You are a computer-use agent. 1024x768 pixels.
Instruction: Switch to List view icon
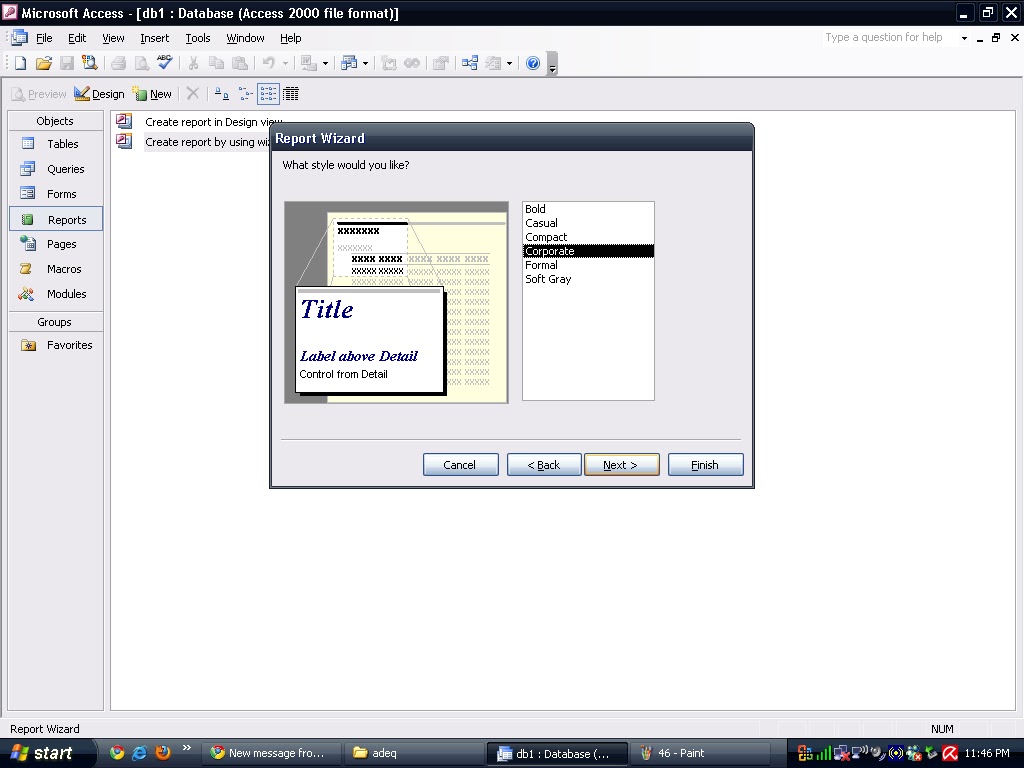click(x=268, y=93)
